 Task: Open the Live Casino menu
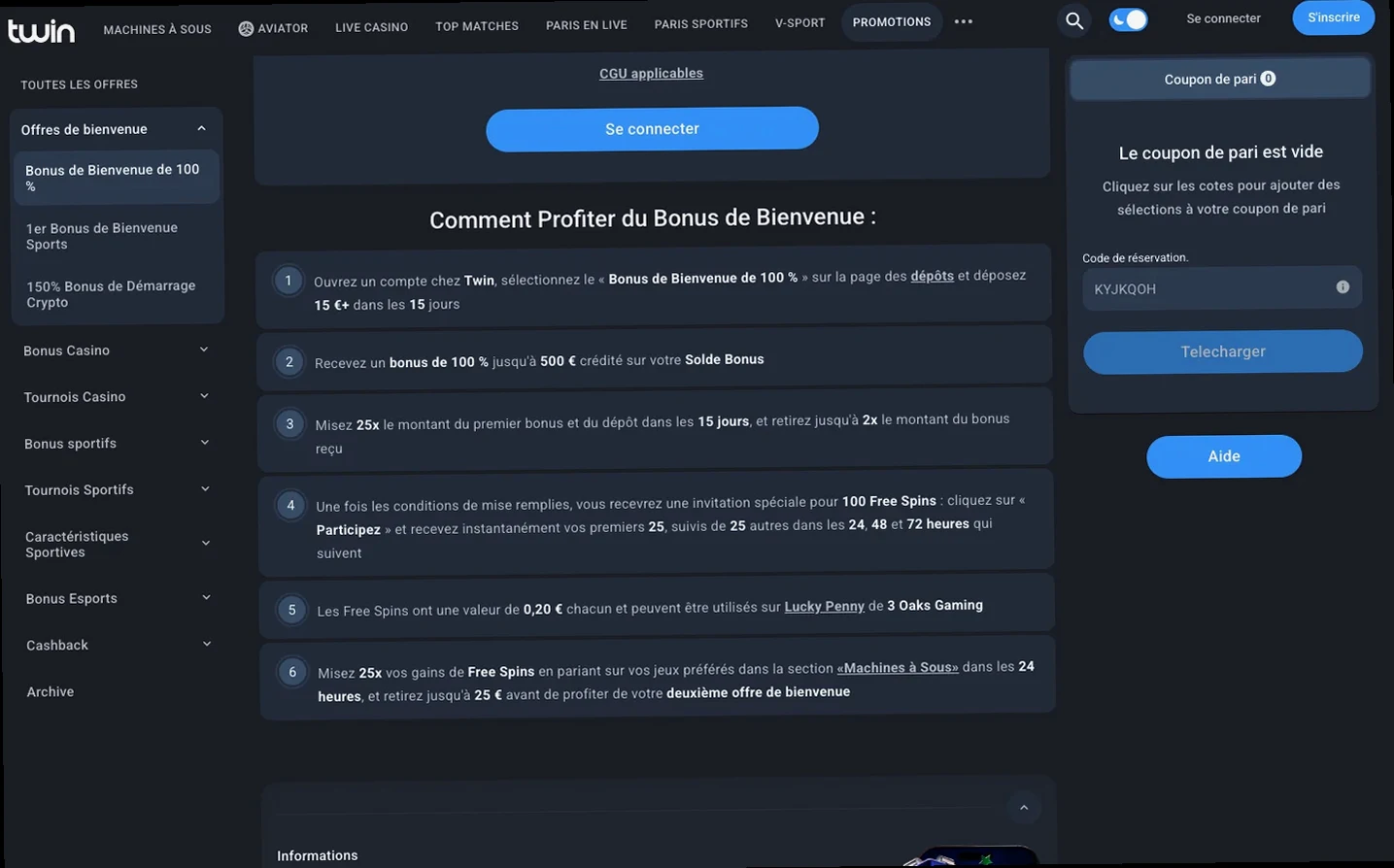click(371, 27)
